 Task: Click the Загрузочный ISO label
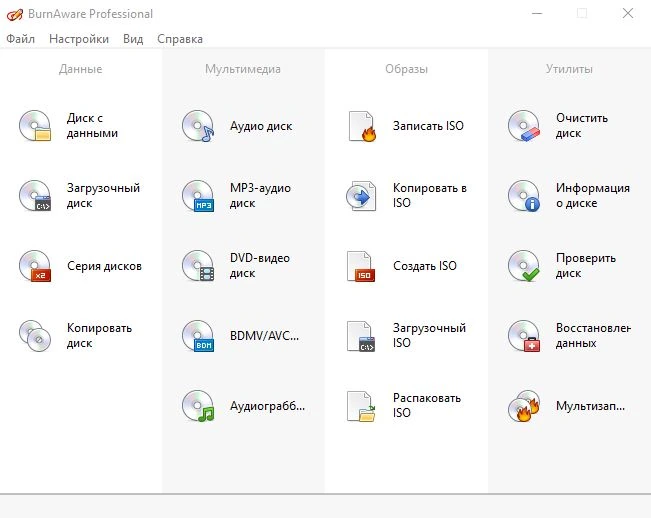(x=429, y=335)
